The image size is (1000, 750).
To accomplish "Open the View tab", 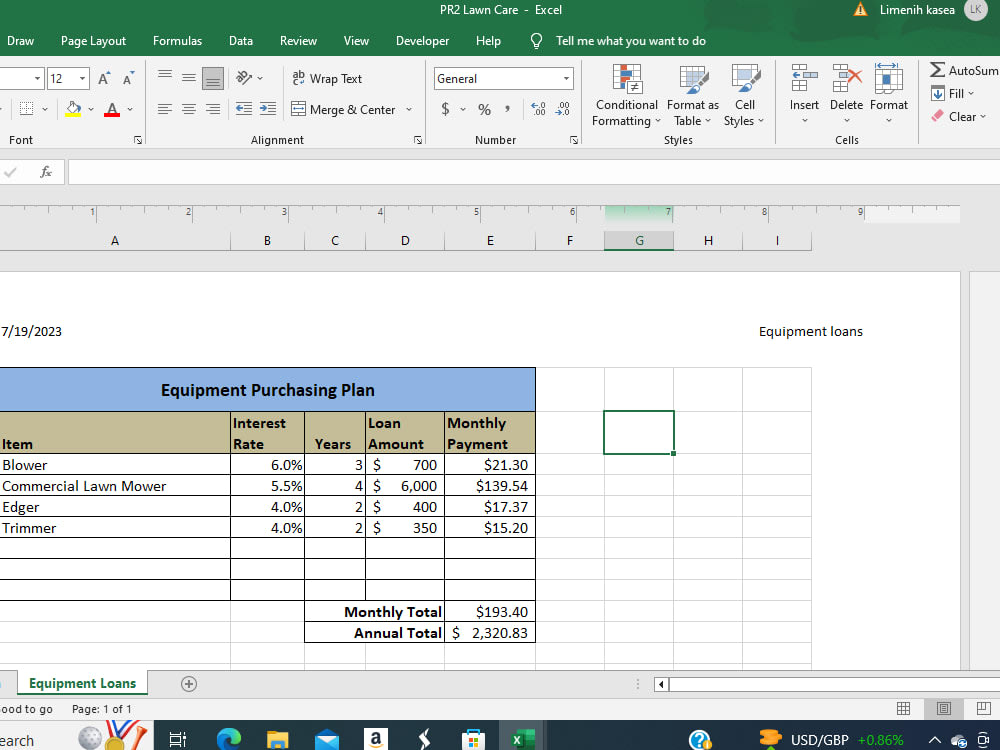I will coord(356,41).
